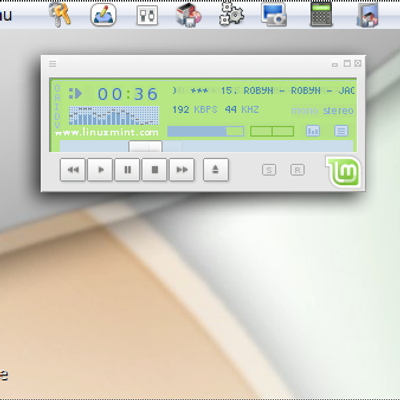This screenshot has width=400, height=400.
Task: Close the audio player window
Action: point(358,63)
